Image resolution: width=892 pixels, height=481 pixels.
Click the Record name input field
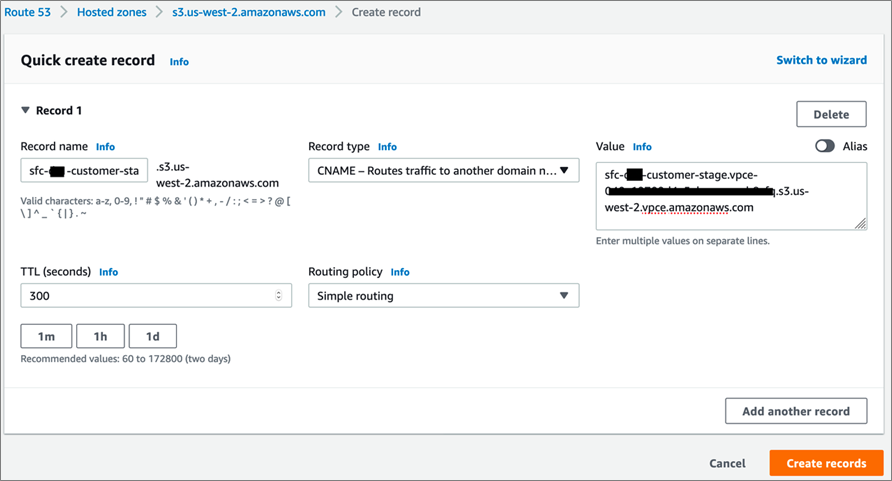pos(84,171)
